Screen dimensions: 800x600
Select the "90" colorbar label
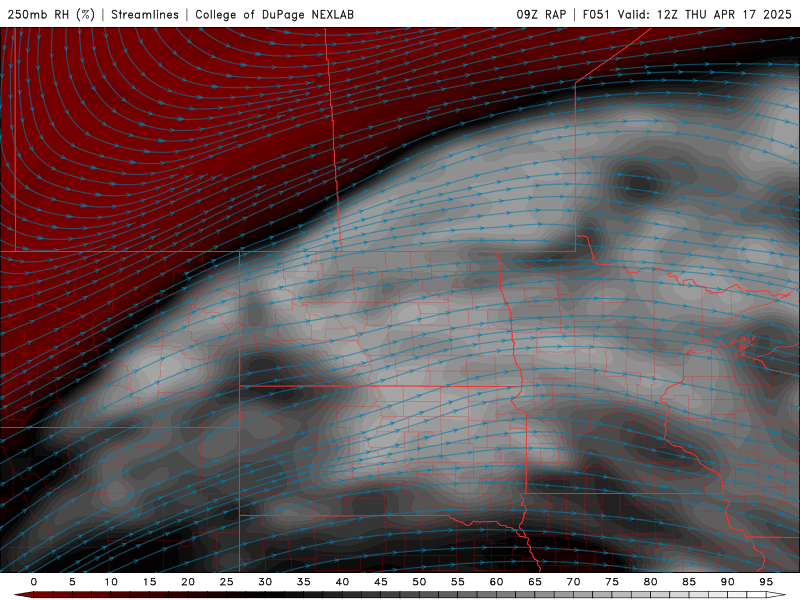tap(727, 582)
